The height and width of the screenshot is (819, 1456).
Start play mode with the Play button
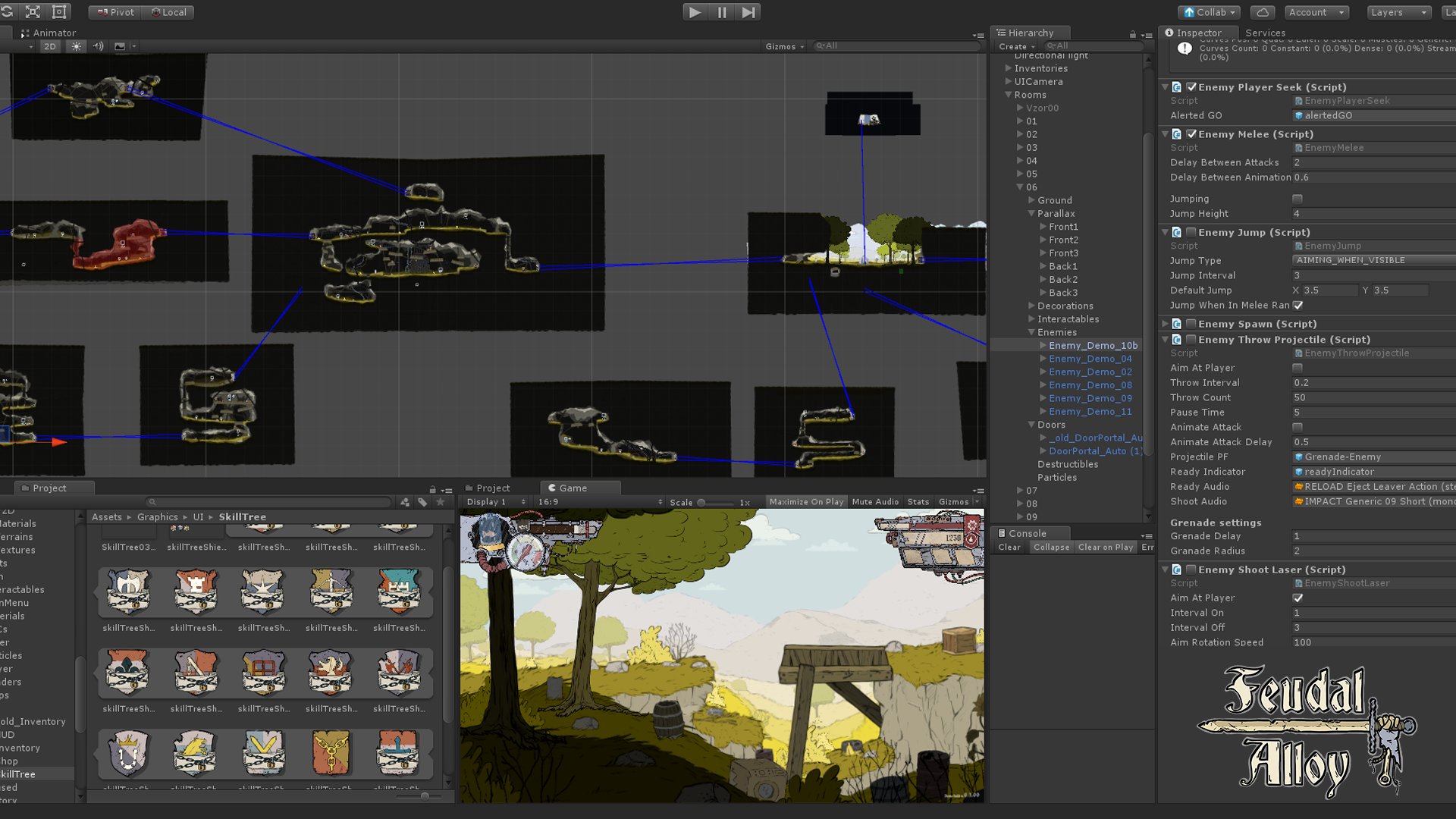tap(694, 12)
